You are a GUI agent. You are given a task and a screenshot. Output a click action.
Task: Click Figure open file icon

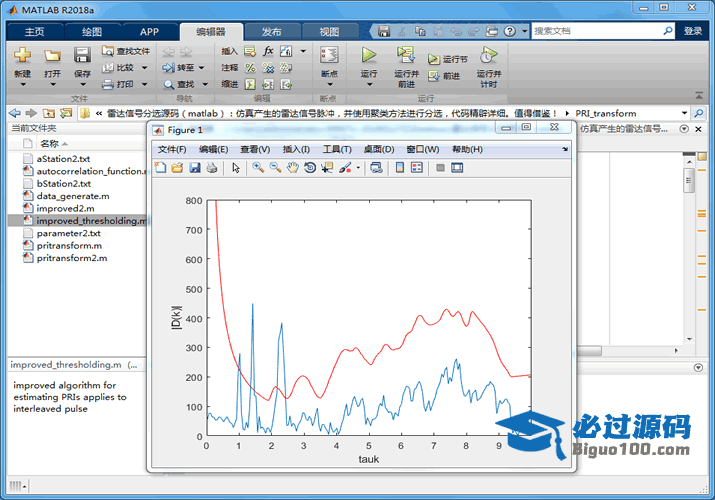click(177, 168)
